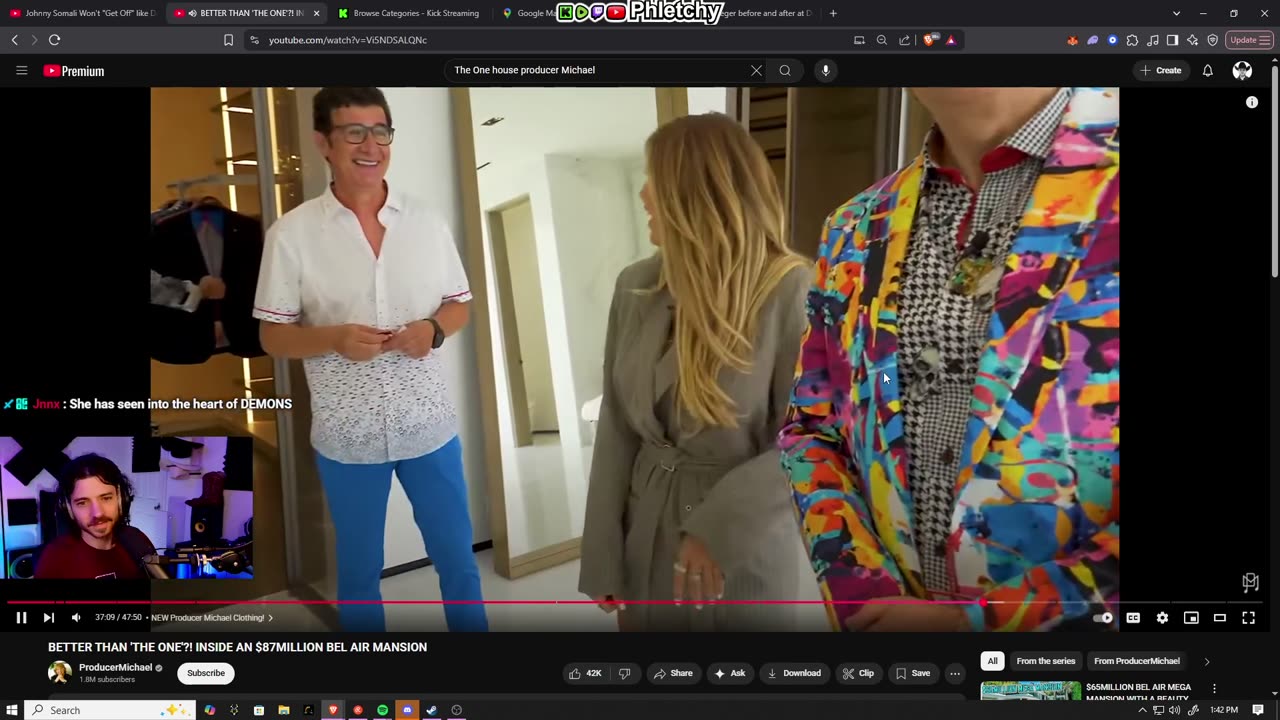Turn on closed captions
1280x720 pixels.
coord(1133,618)
